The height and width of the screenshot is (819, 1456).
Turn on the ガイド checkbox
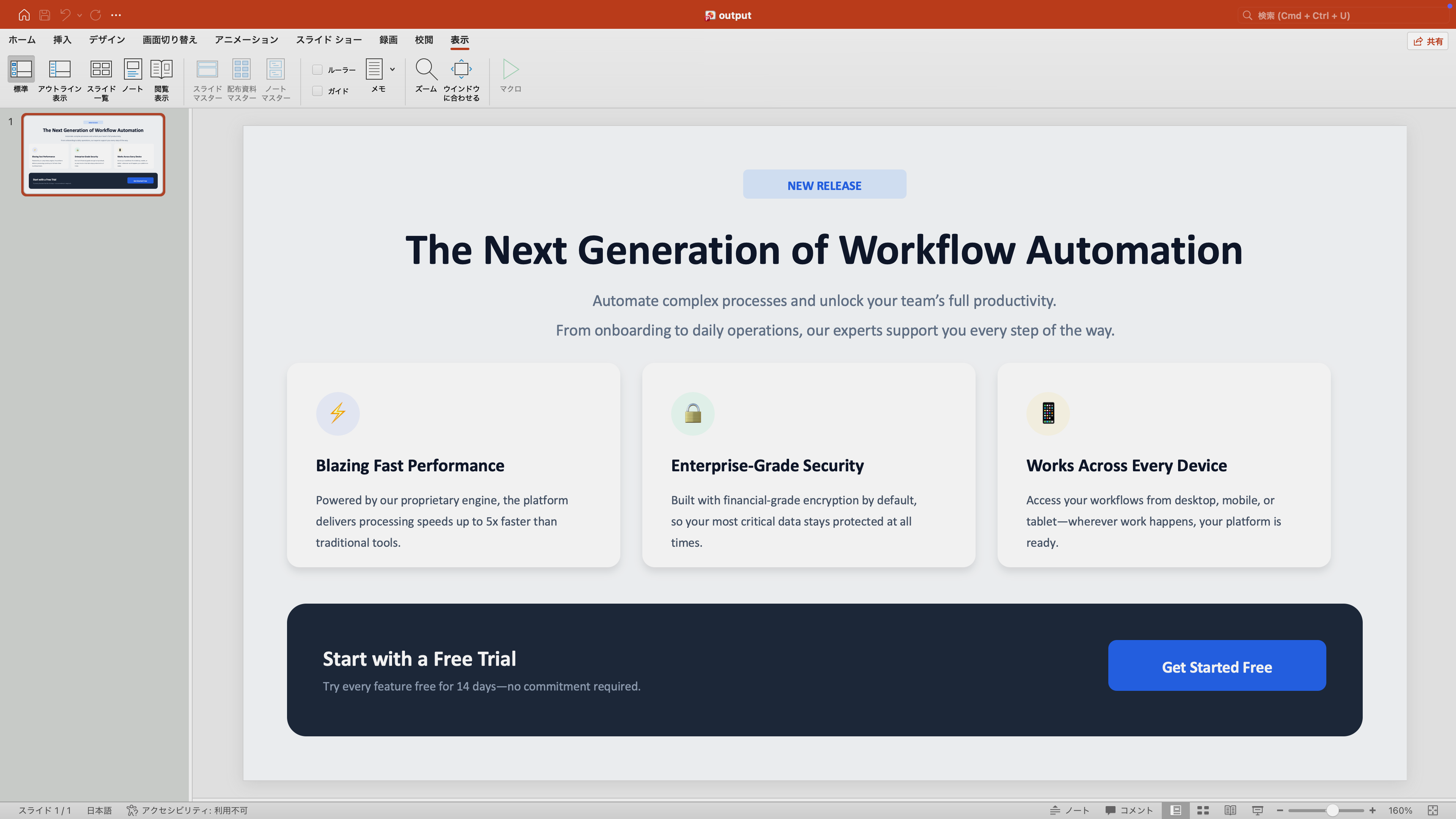[x=317, y=91]
